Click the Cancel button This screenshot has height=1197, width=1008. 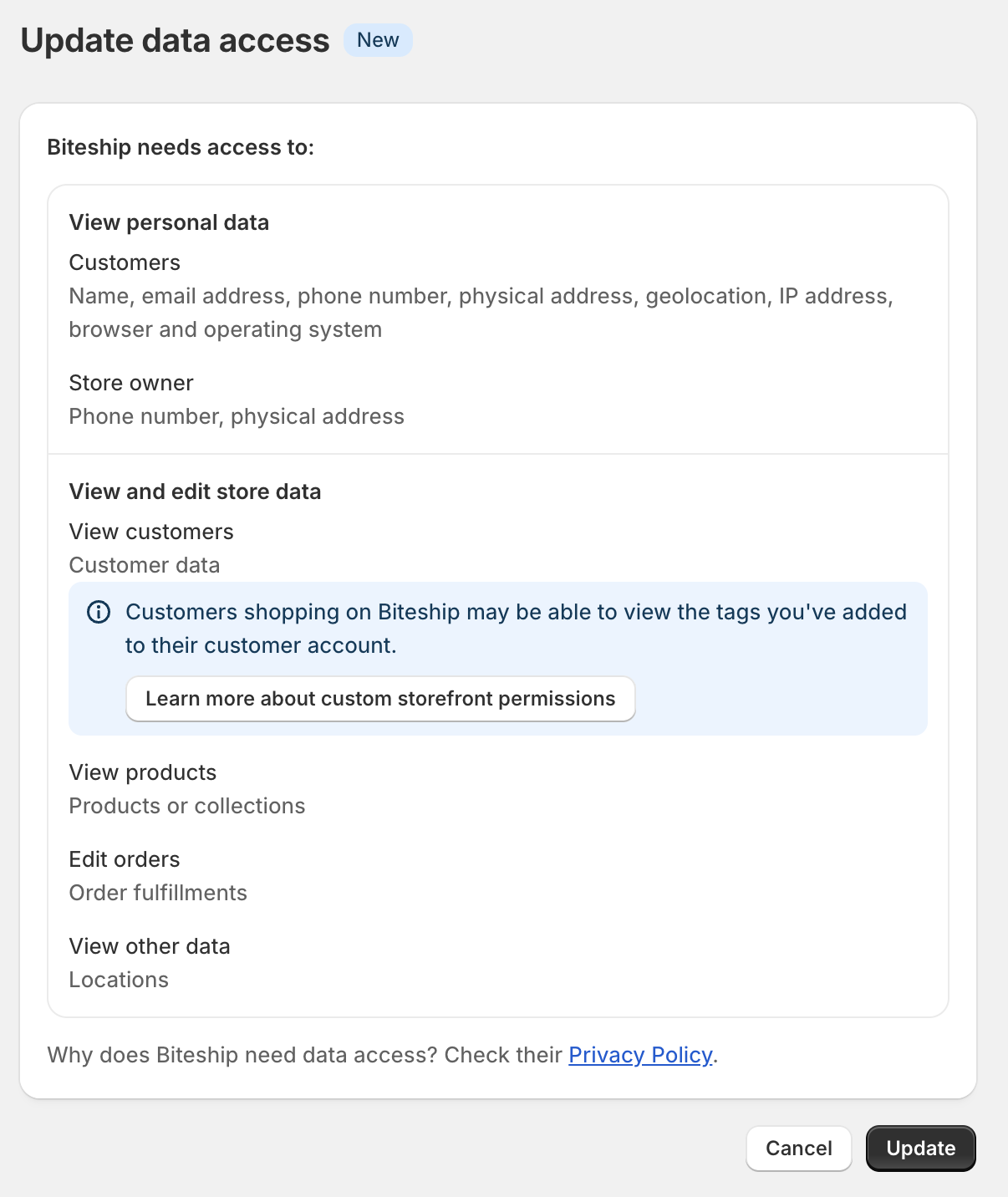pyautogui.click(x=799, y=1149)
